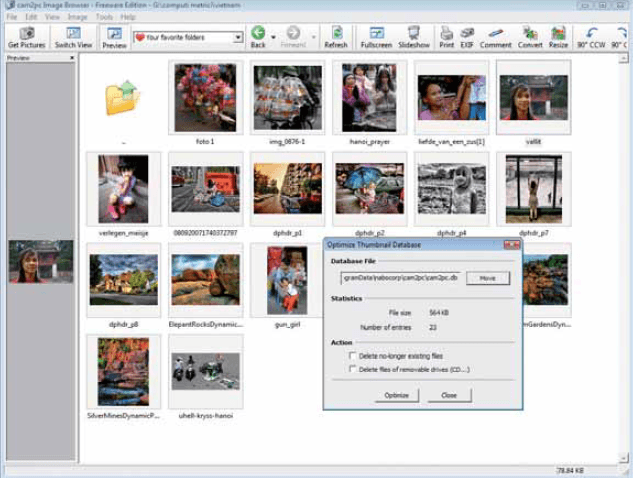Select the gun_girl thumbnail
The image size is (633, 478).
click(287, 280)
